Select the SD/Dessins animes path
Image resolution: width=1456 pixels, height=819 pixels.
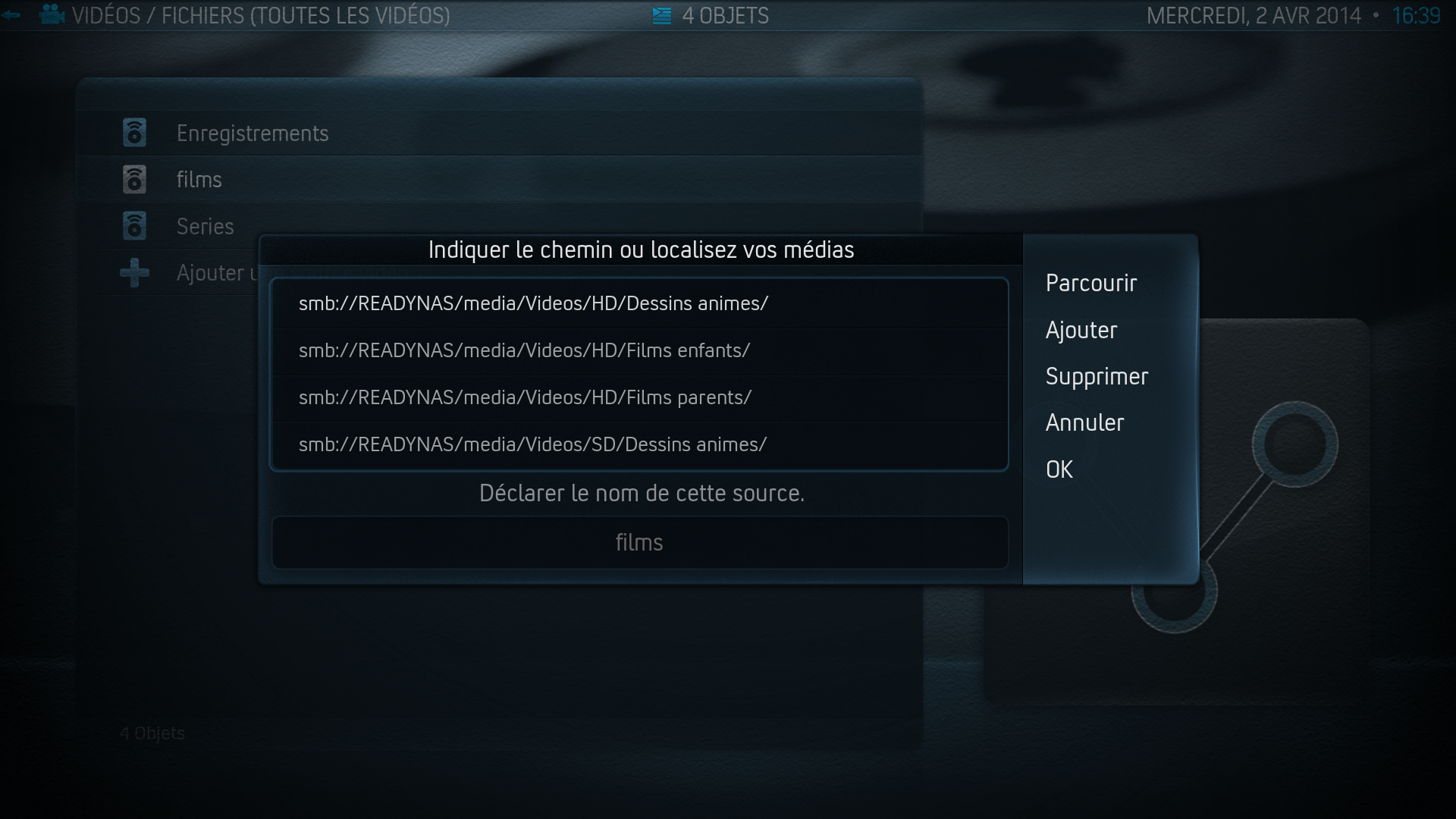tap(639, 444)
